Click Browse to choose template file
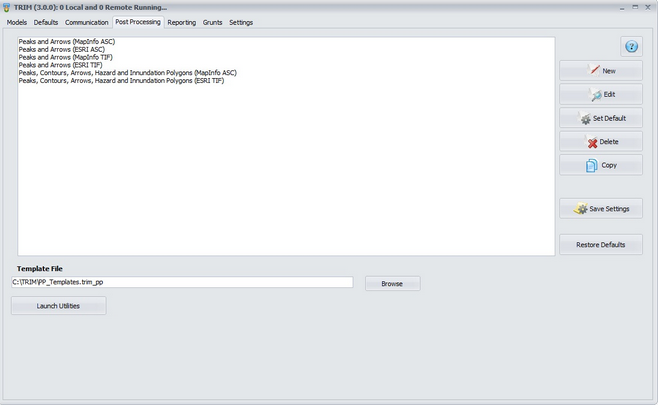The height and width of the screenshot is (405, 658). coord(392,284)
